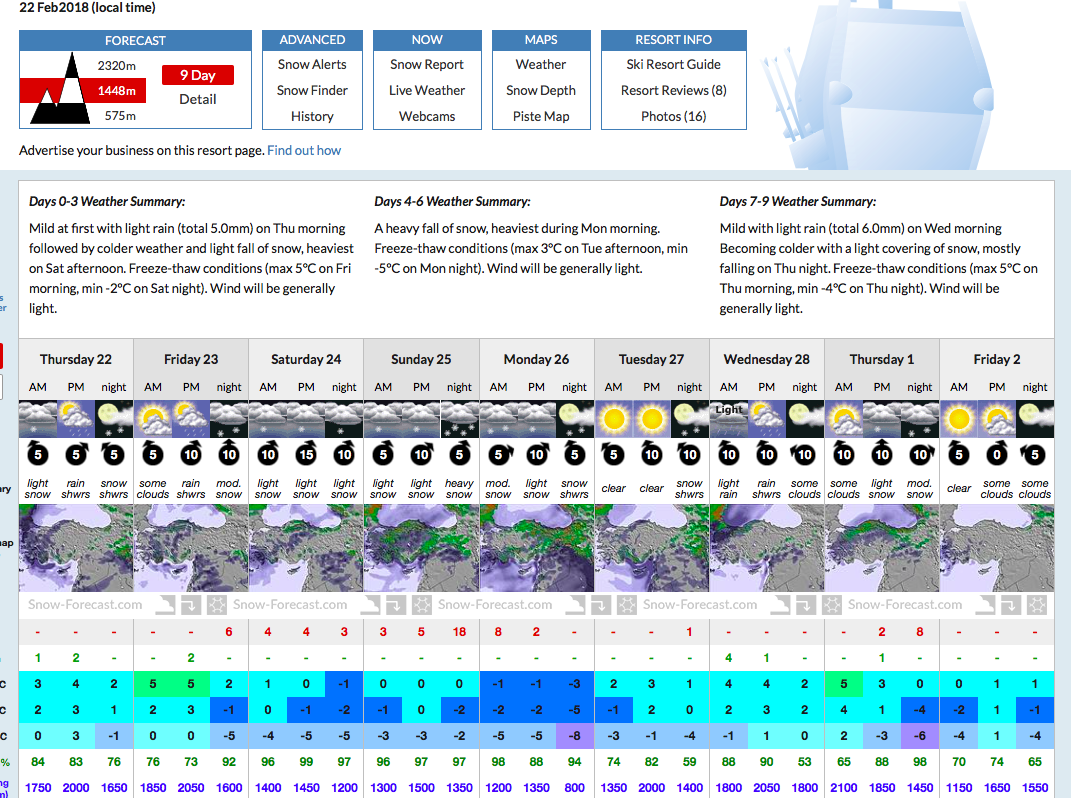Click the Saturday 24 PM wind arrow showing 15

pyautogui.click(x=306, y=454)
